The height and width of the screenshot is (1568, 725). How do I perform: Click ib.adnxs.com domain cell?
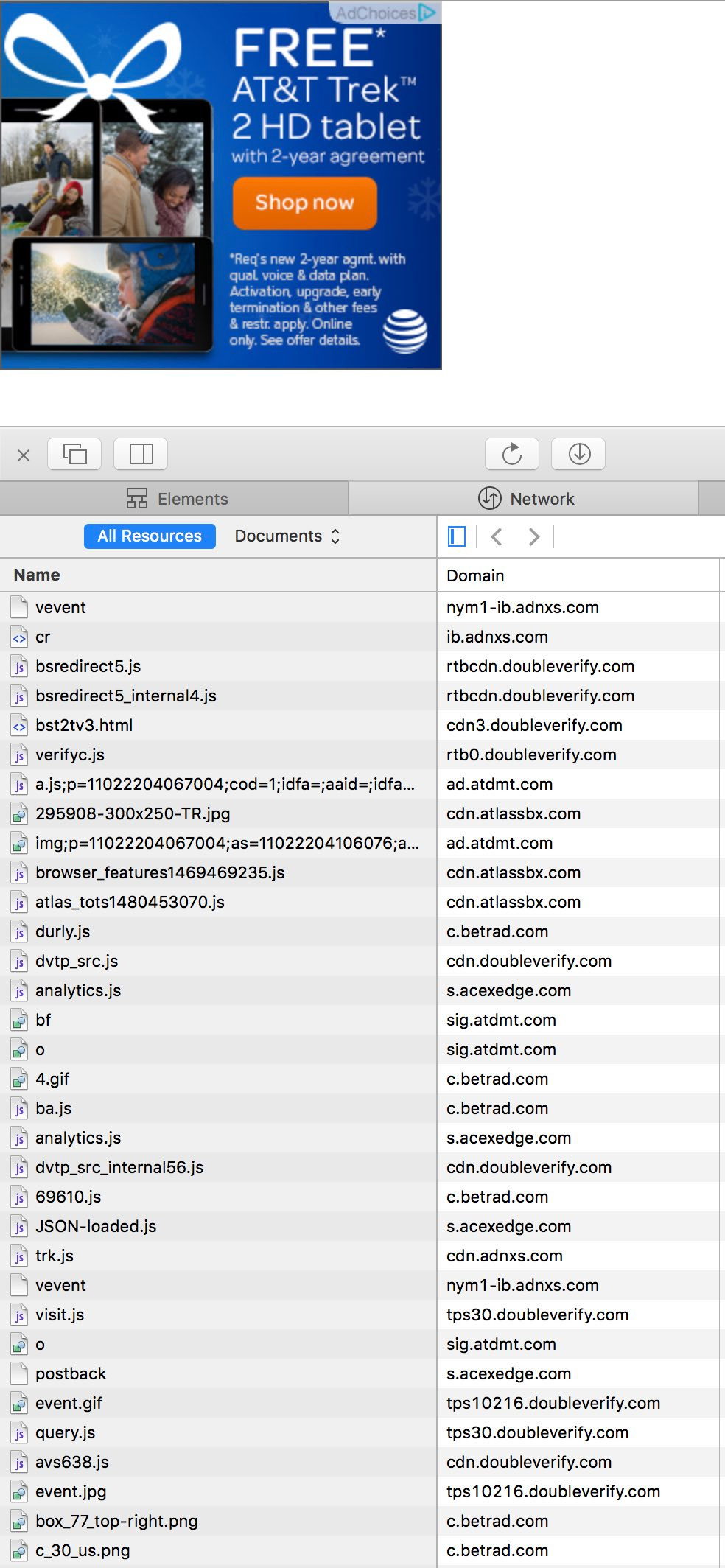pos(578,637)
